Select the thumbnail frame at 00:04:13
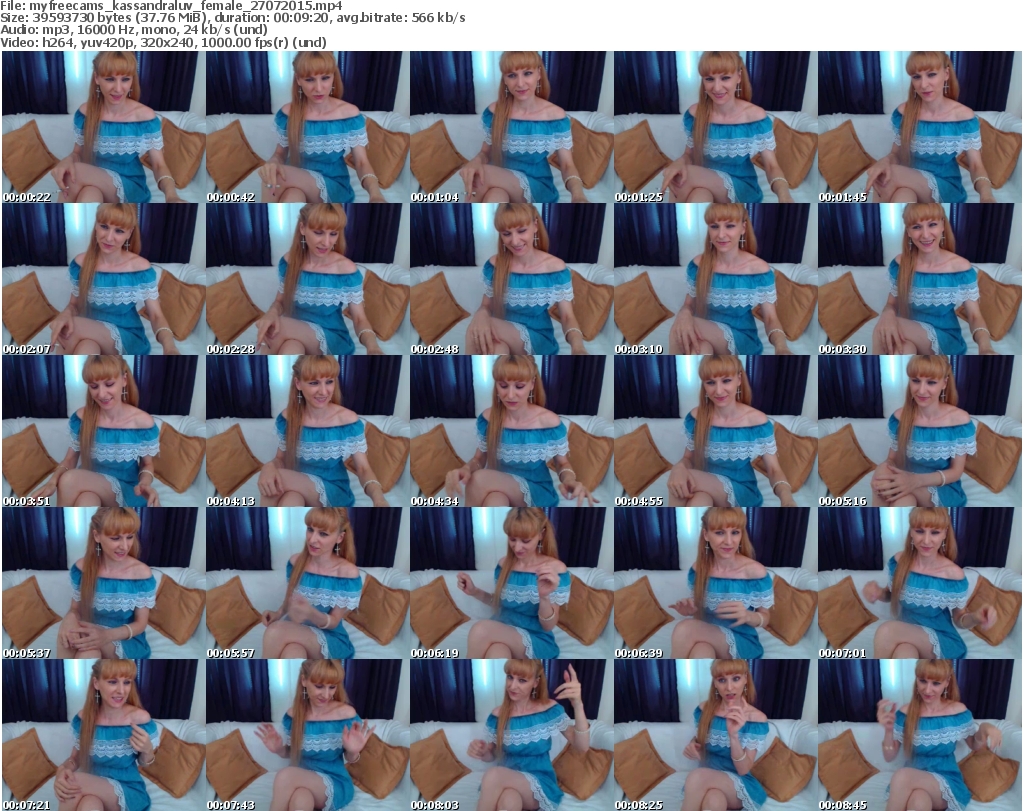Viewport: 1024px width, 811px height. [307, 431]
